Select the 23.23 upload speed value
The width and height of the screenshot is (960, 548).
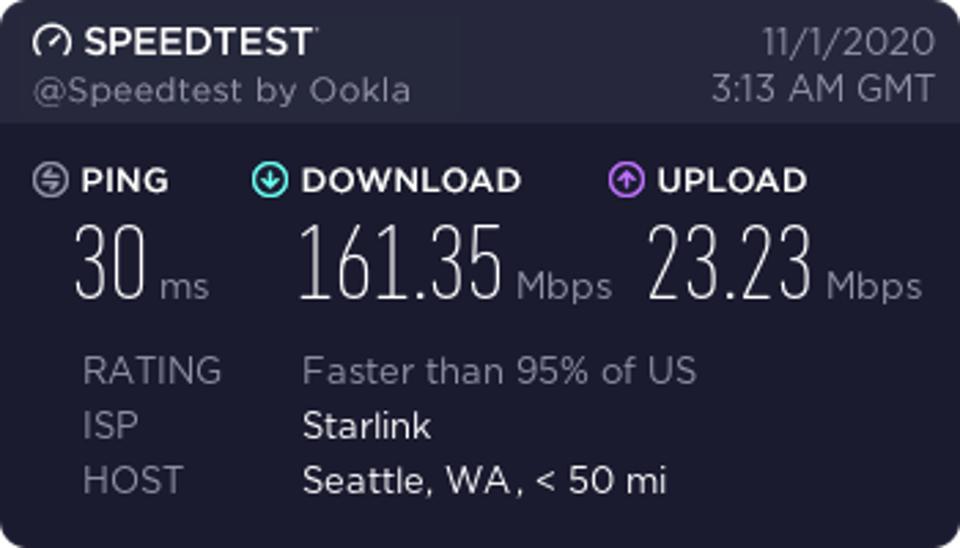tap(729, 264)
